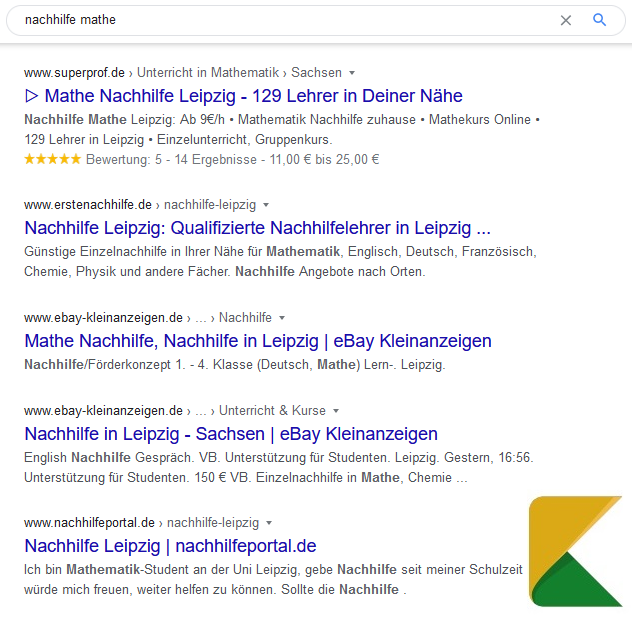The image size is (632, 617).
Task: Clear the search box with X icon
Action: point(565,20)
